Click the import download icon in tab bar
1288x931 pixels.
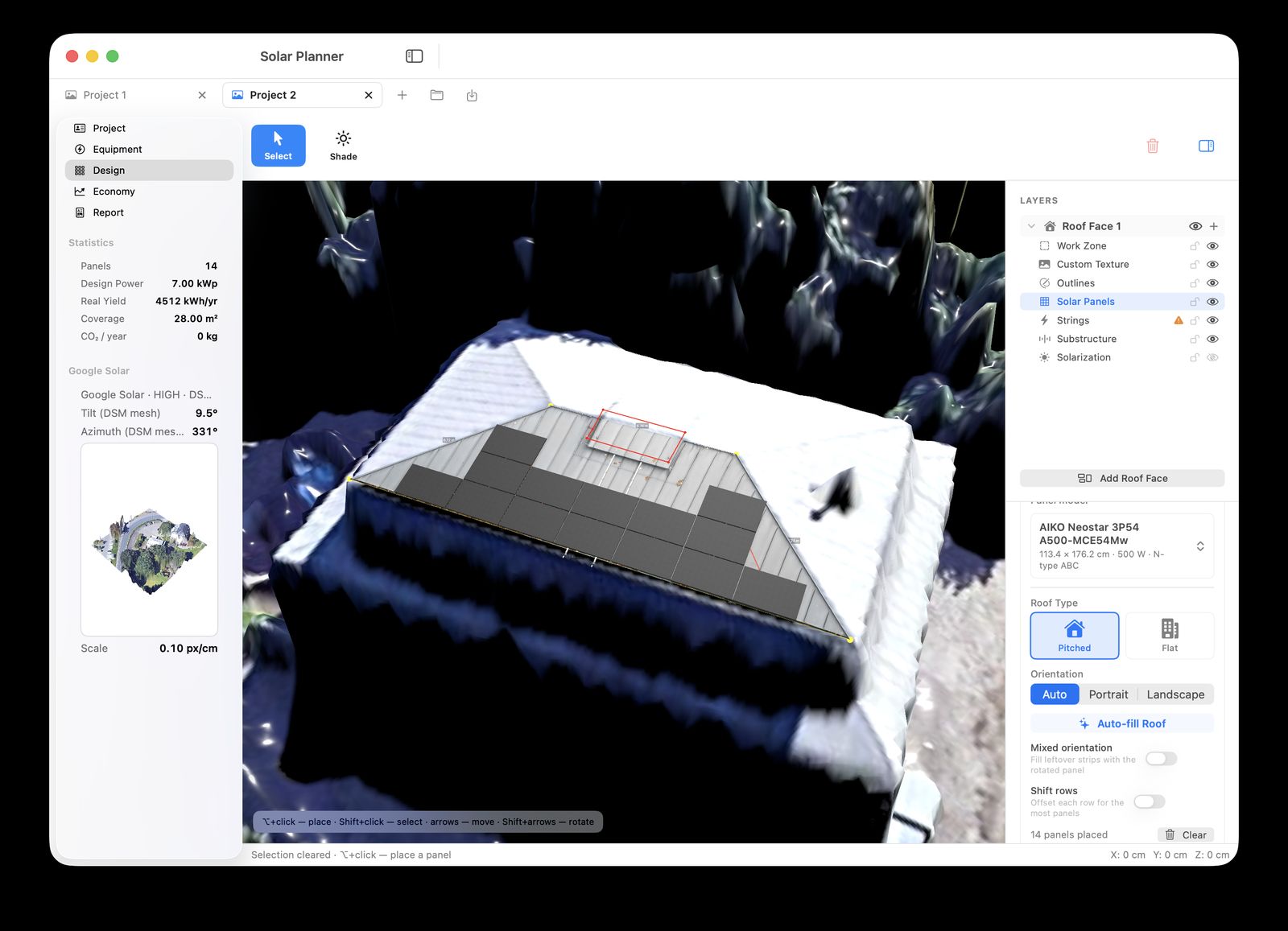472,96
